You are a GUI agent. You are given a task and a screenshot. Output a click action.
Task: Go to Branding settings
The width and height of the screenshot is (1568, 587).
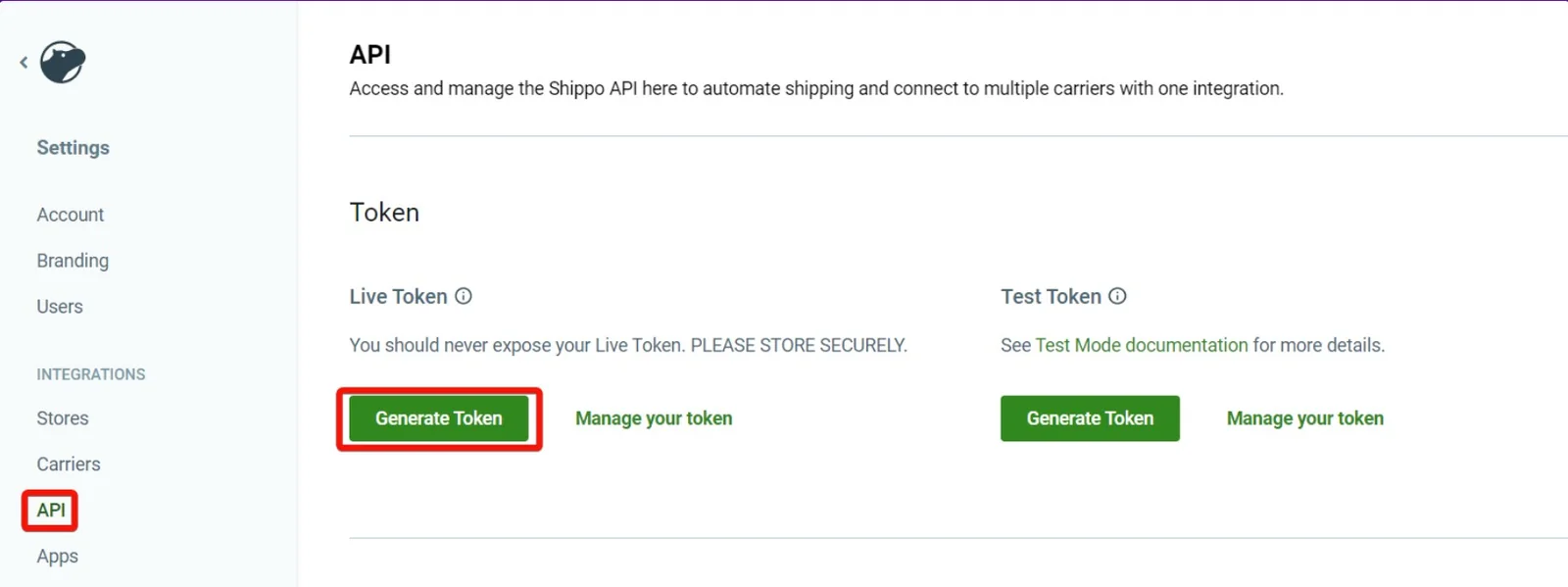73,261
